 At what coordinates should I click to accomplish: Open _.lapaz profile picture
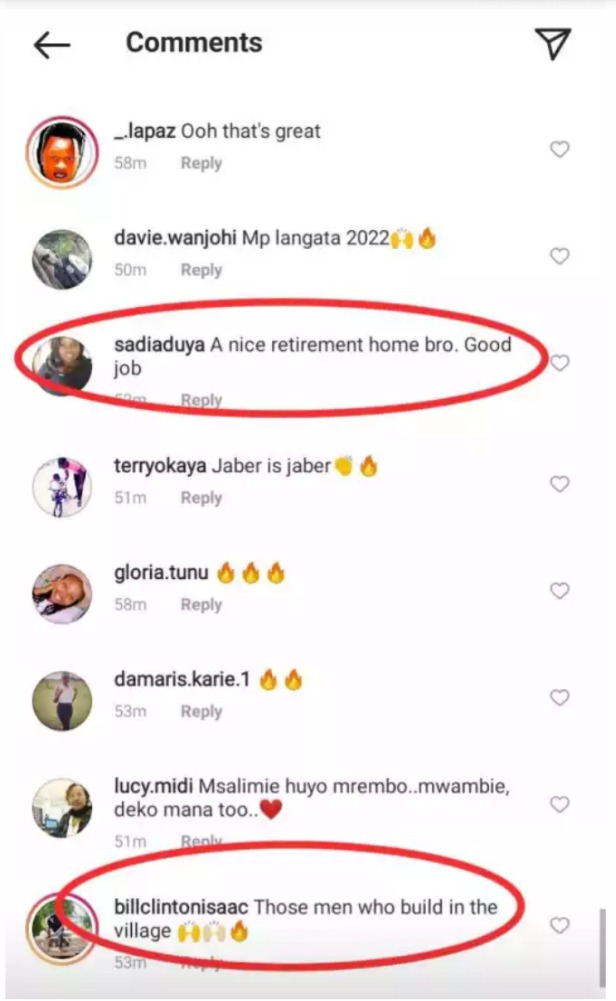62,153
